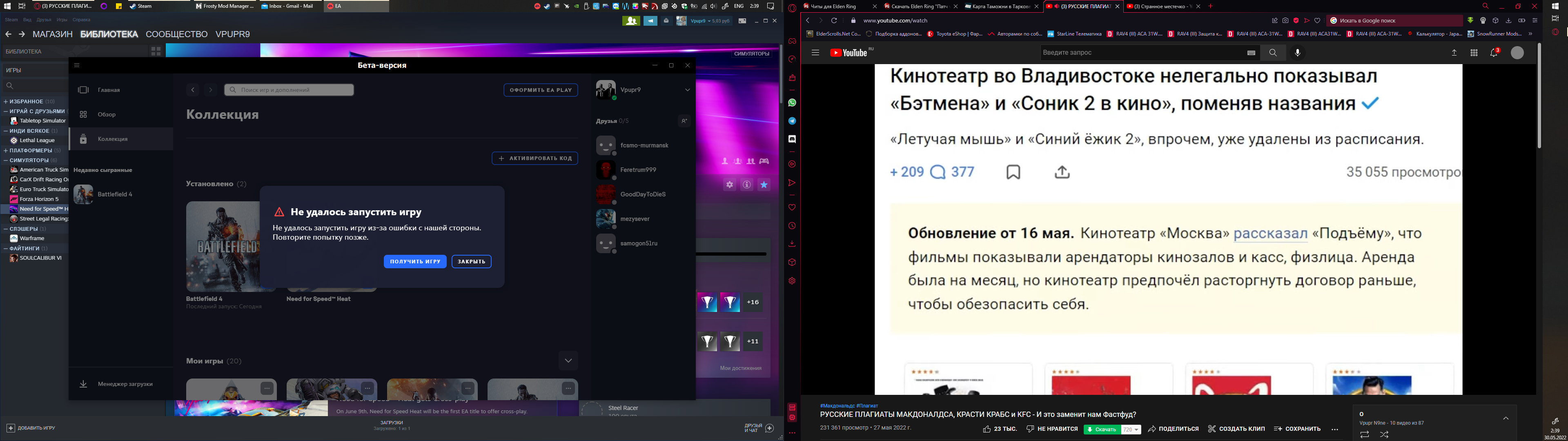Collapse the YouTube playlist panel chevron
This screenshot has height=441, width=1568.
tap(1506, 419)
